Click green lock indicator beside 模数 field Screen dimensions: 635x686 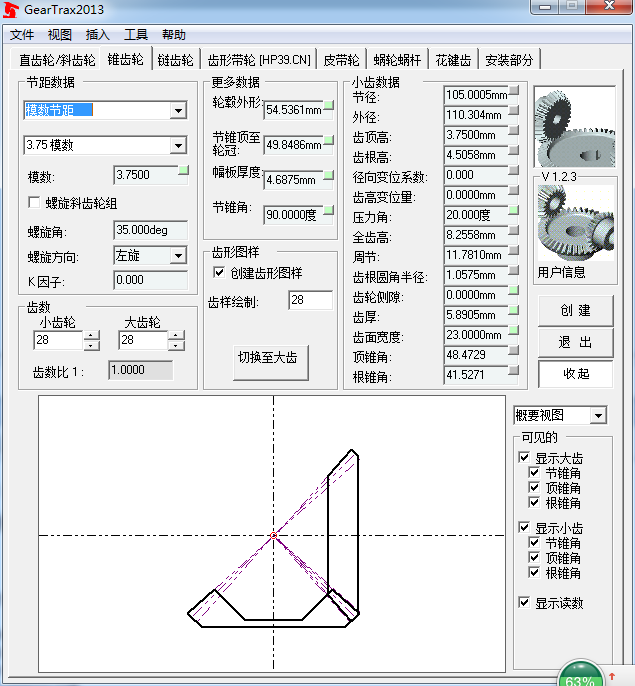point(184,170)
